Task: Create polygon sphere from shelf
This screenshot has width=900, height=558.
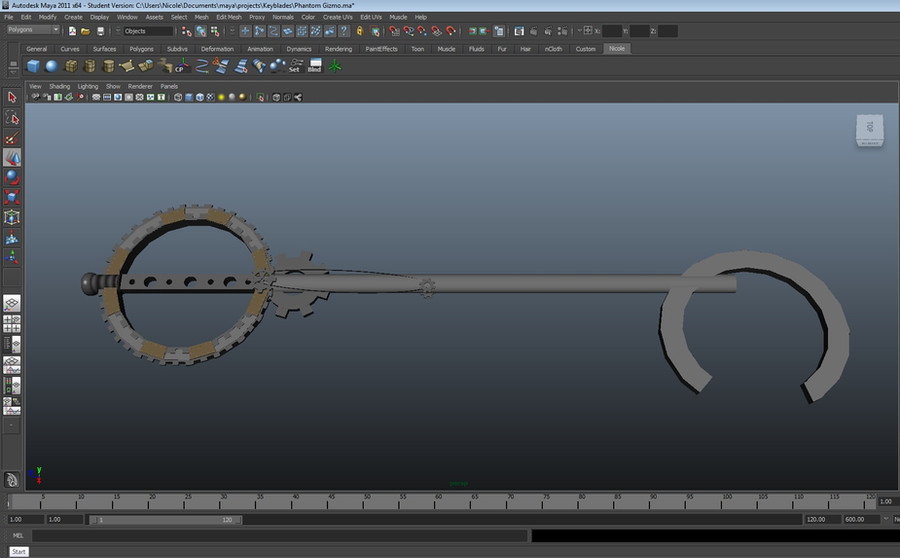Action: [52, 66]
